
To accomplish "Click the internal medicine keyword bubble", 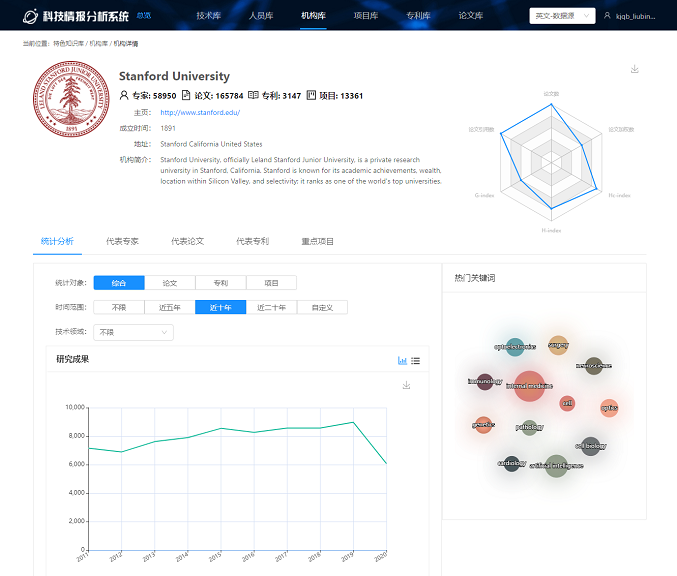I will (529, 386).
